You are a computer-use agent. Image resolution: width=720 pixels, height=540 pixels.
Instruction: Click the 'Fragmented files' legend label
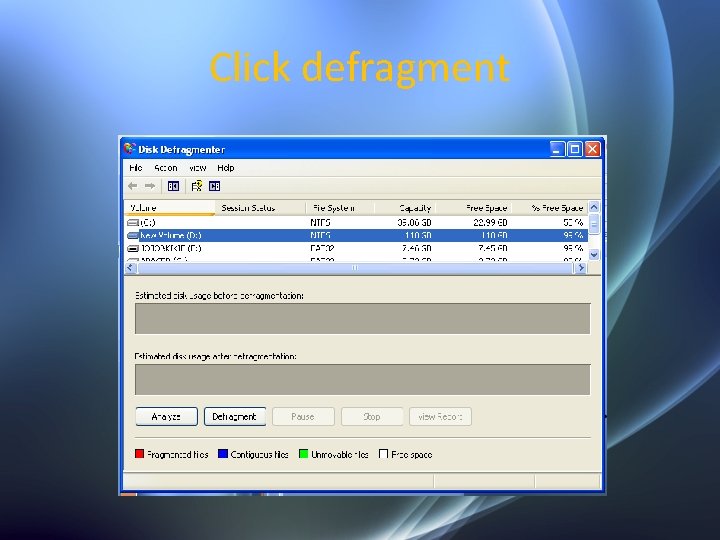tap(178, 455)
